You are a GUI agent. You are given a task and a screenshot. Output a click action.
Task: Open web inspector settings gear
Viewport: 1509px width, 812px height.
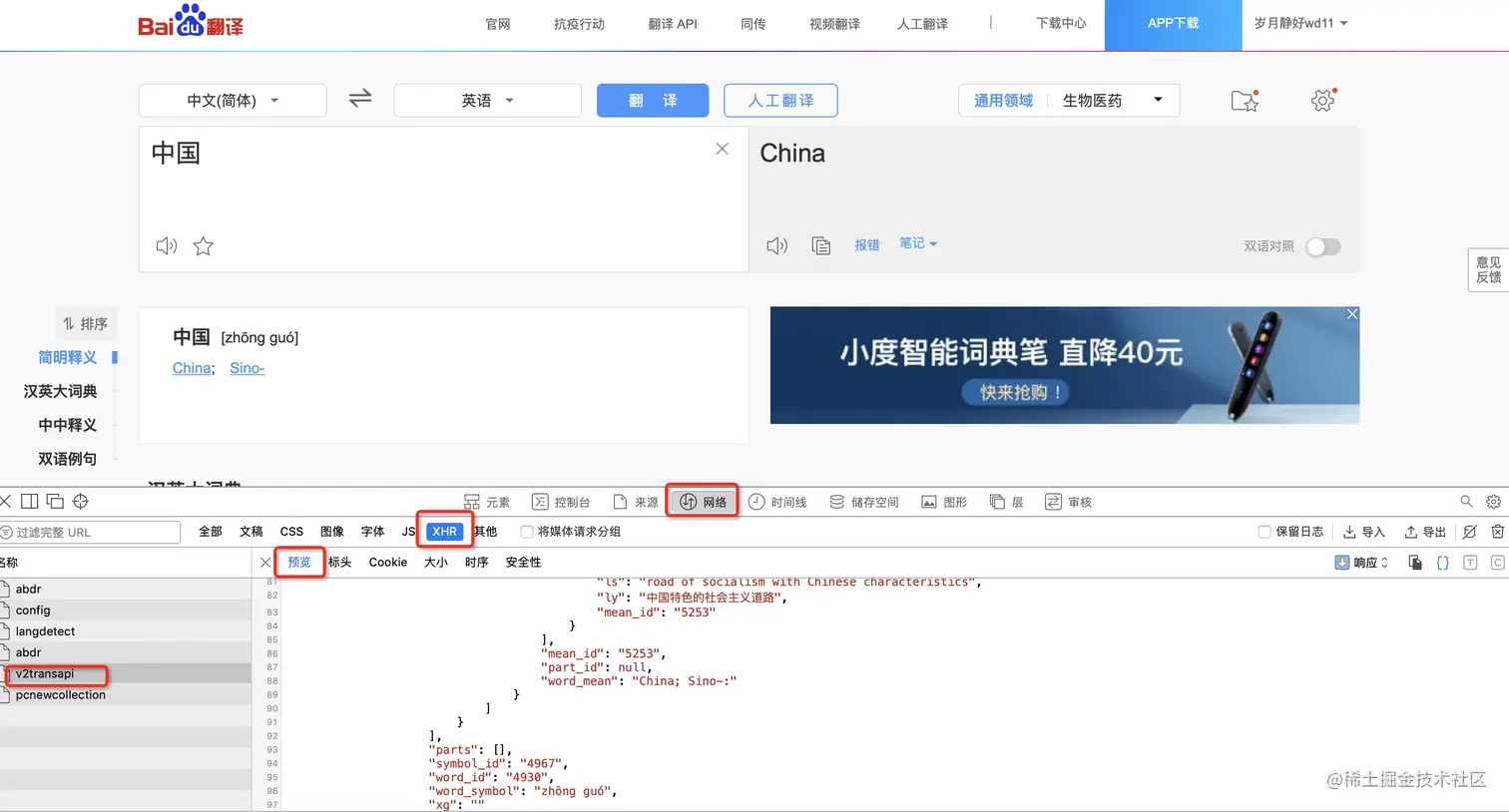(1493, 502)
